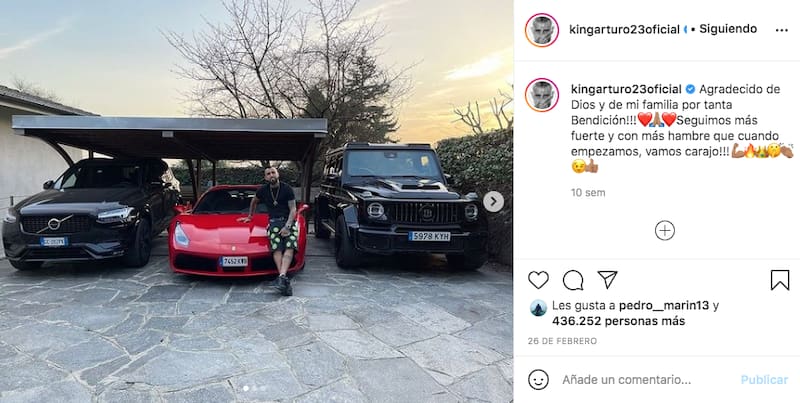Image resolution: width=800 pixels, height=403 pixels.
Task: Save the post with the bookmark icon
Action: click(780, 280)
